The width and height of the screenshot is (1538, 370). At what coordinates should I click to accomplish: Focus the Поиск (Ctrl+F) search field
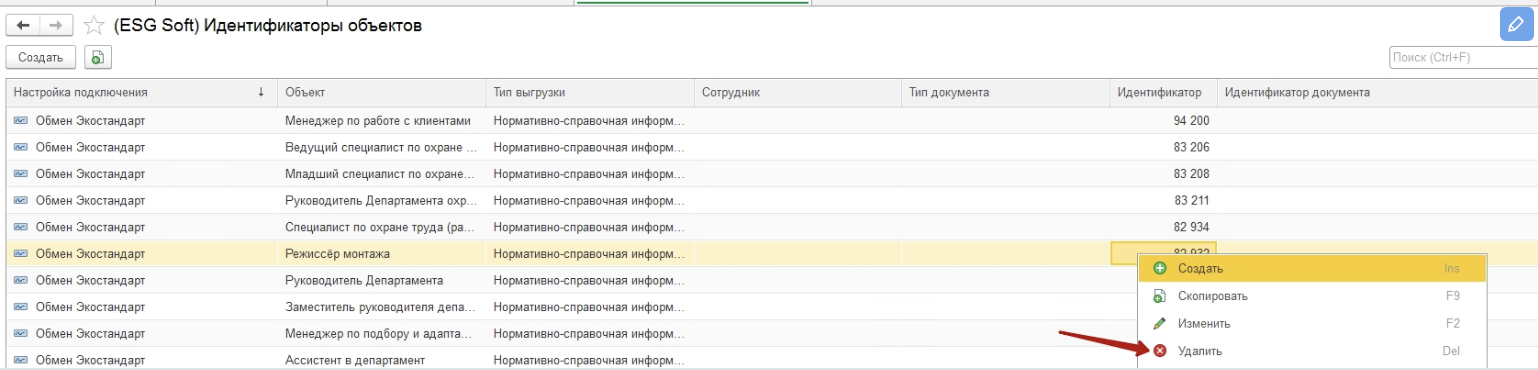[x=1463, y=58]
